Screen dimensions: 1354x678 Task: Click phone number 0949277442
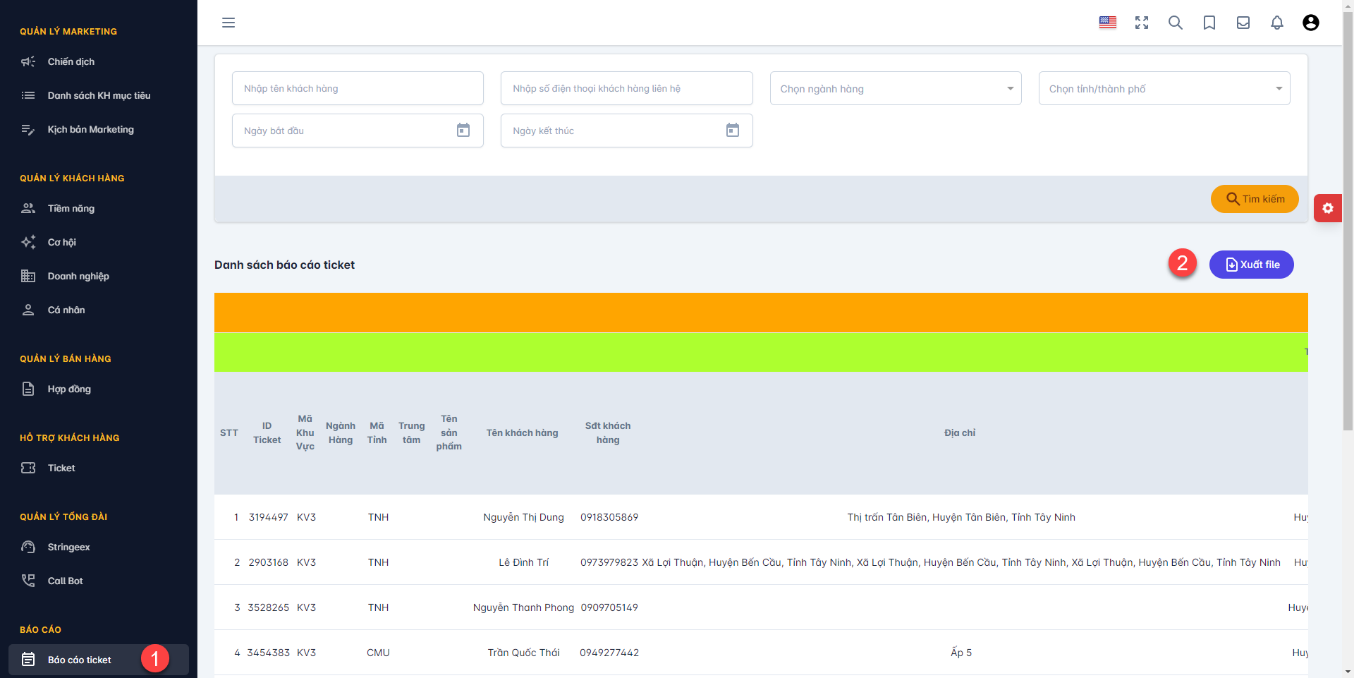click(x=609, y=653)
